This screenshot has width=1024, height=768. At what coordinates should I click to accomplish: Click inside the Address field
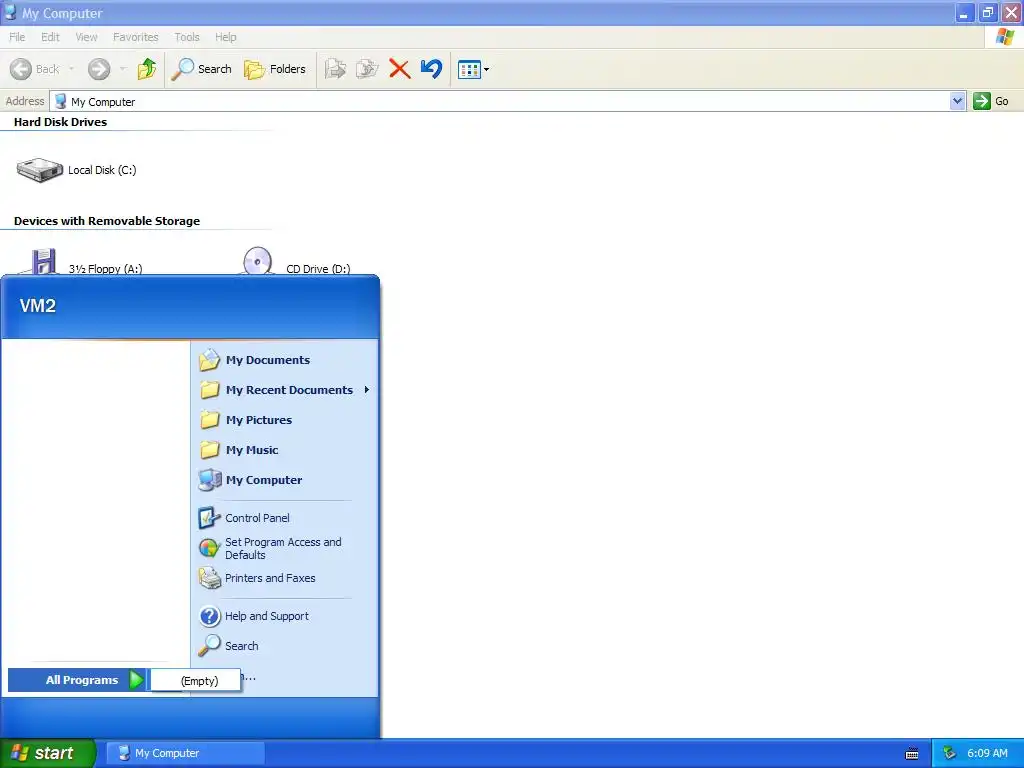(x=500, y=101)
